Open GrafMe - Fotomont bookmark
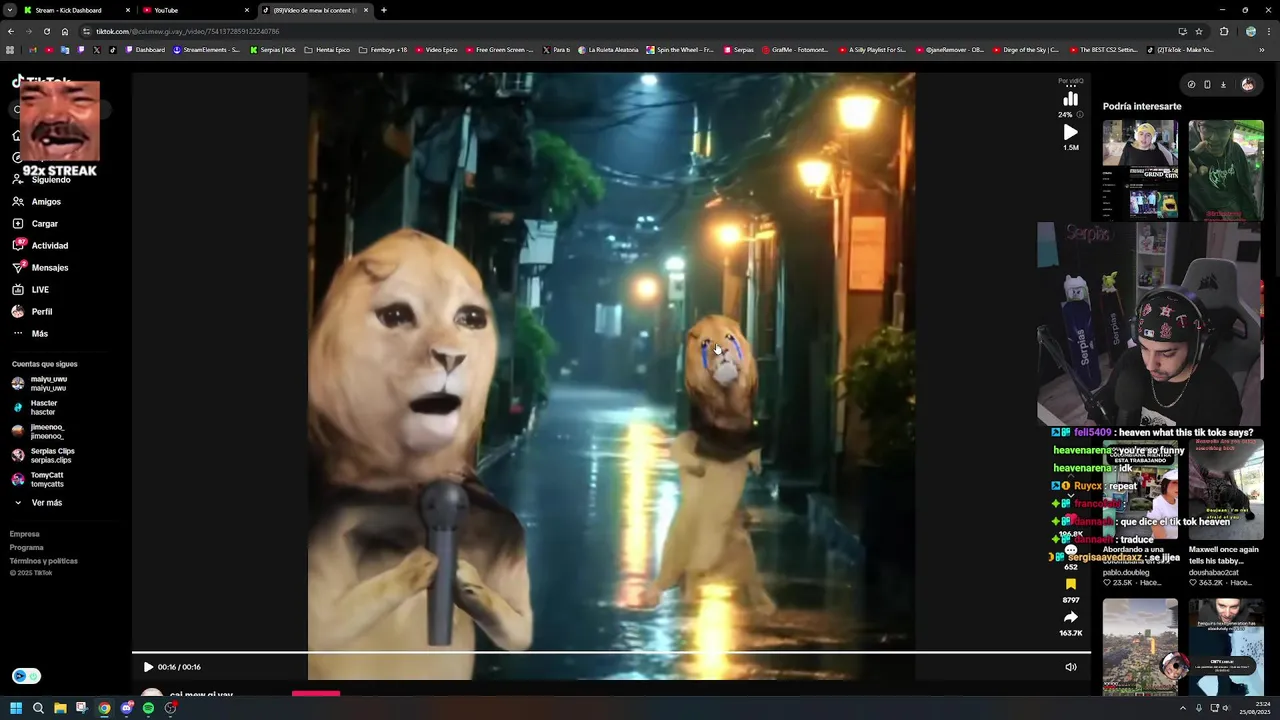 click(795, 50)
